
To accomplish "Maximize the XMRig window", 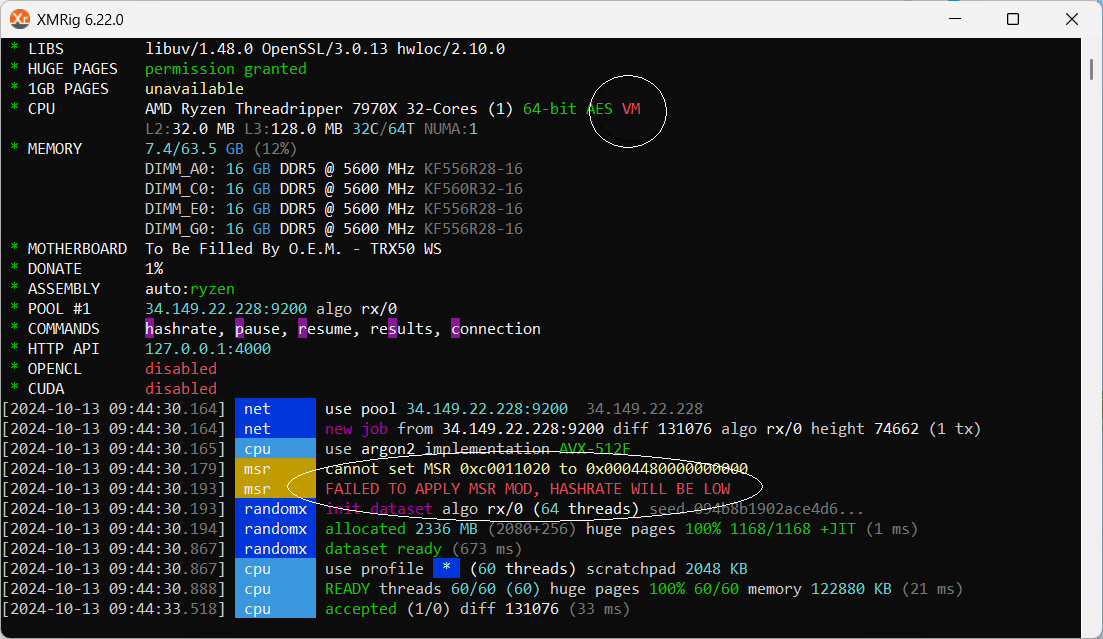I will pyautogui.click(x=1013, y=19).
